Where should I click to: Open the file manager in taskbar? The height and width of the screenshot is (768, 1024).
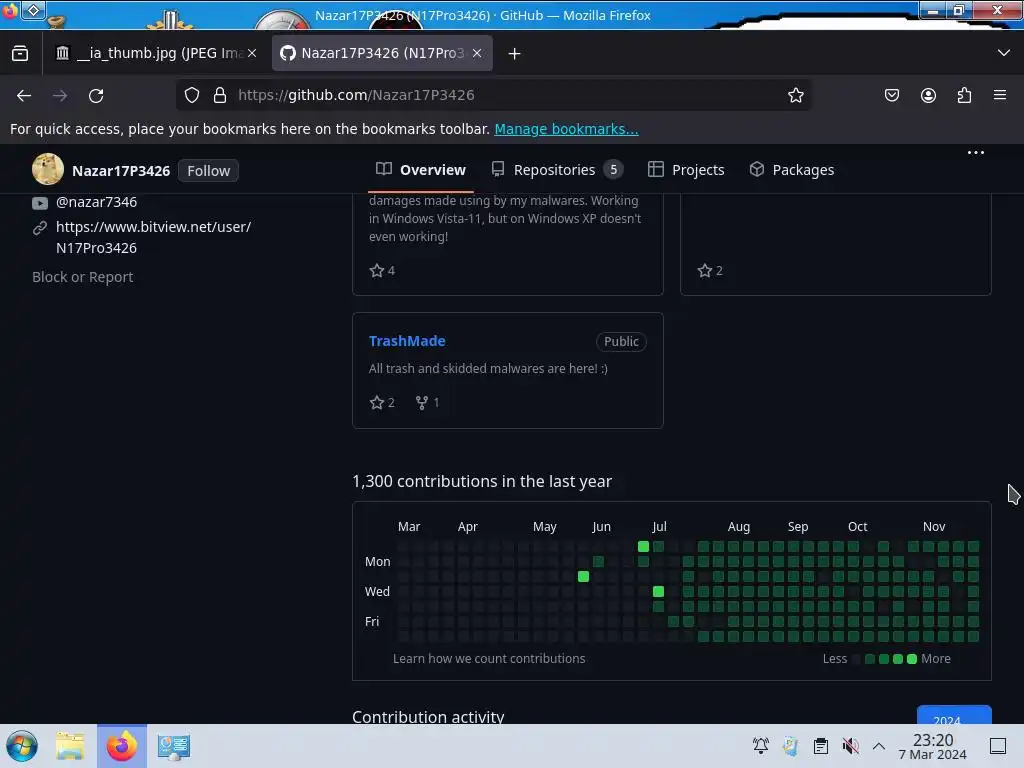(70, 746)
